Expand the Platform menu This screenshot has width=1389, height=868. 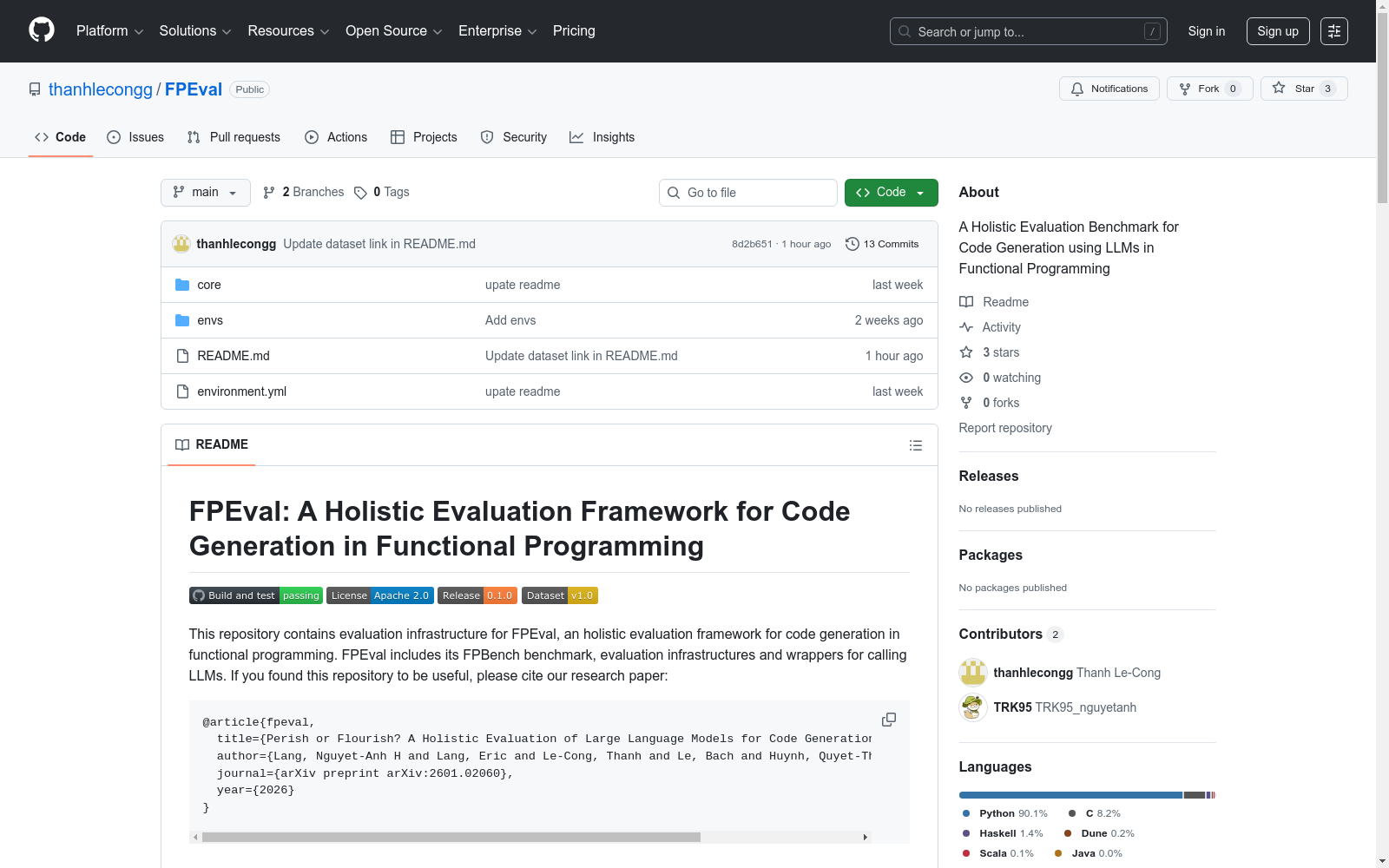(x=110, y=31)
